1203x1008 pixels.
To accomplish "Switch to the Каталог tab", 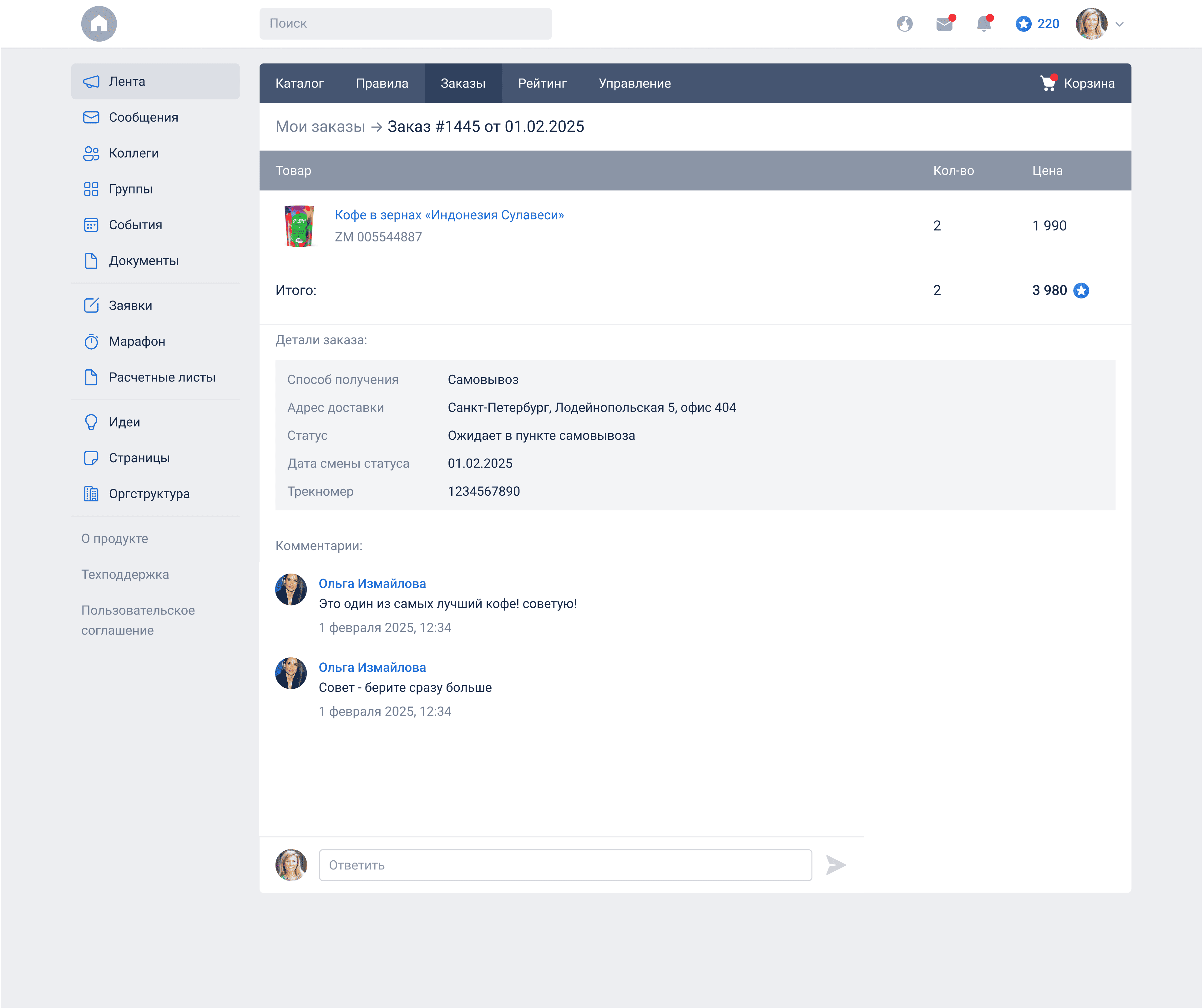I will (x=300, y=83).
